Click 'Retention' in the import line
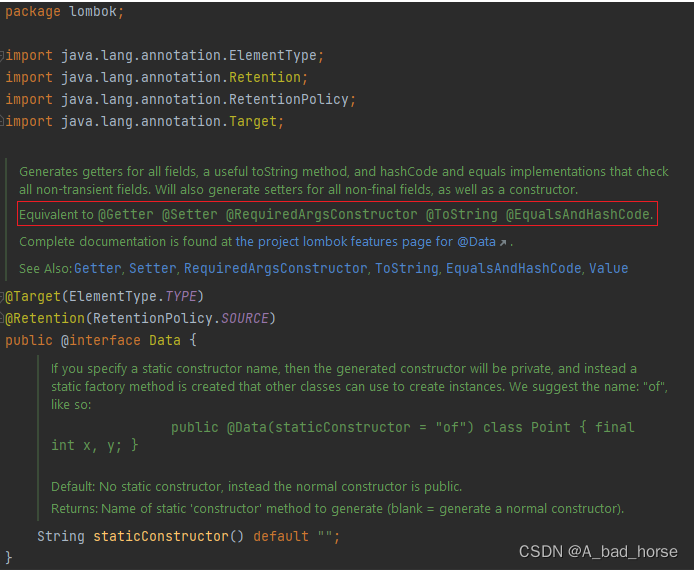694x570 pixels. click(265, 77)
